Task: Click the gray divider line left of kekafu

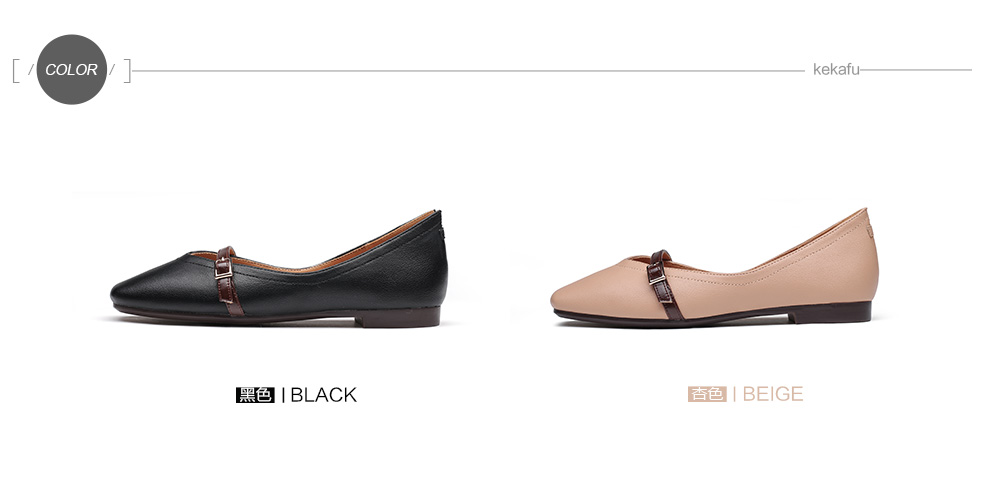Action: click(x=468, y=71)
